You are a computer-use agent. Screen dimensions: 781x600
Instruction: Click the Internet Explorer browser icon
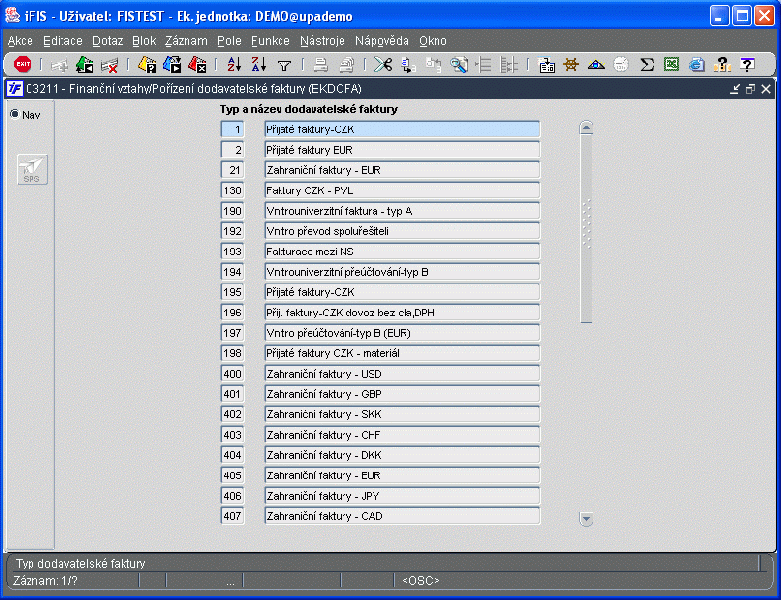(697, 64)
